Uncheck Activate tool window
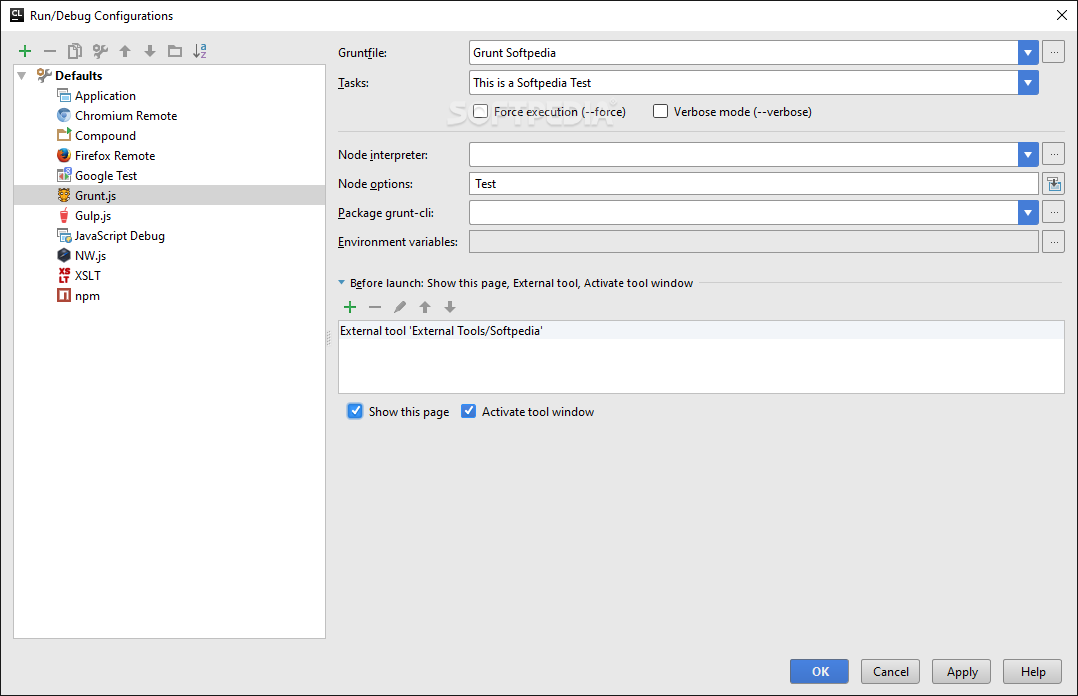This screenshot has height=696, width=1078. click(468, 411)
